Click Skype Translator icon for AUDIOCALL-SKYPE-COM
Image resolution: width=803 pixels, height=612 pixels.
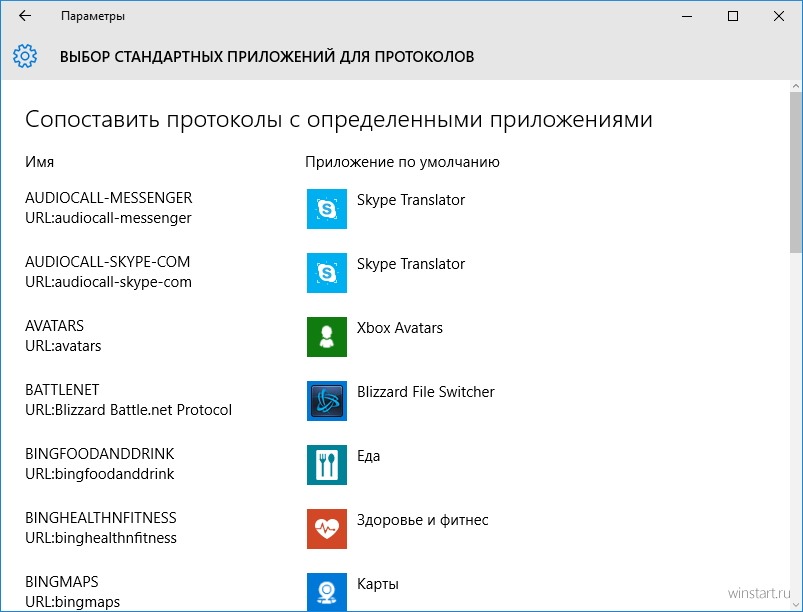pyautogui.click(x=327, y=273)
